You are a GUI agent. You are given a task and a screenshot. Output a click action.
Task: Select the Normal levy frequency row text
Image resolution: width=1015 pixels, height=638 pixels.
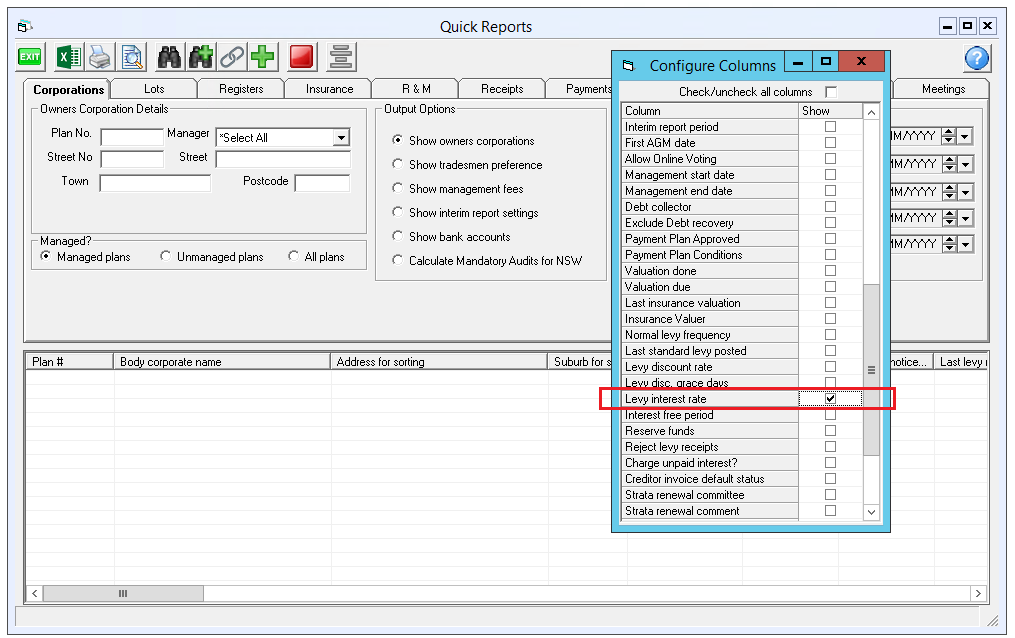pyautogui.click(x=678, y=335)
